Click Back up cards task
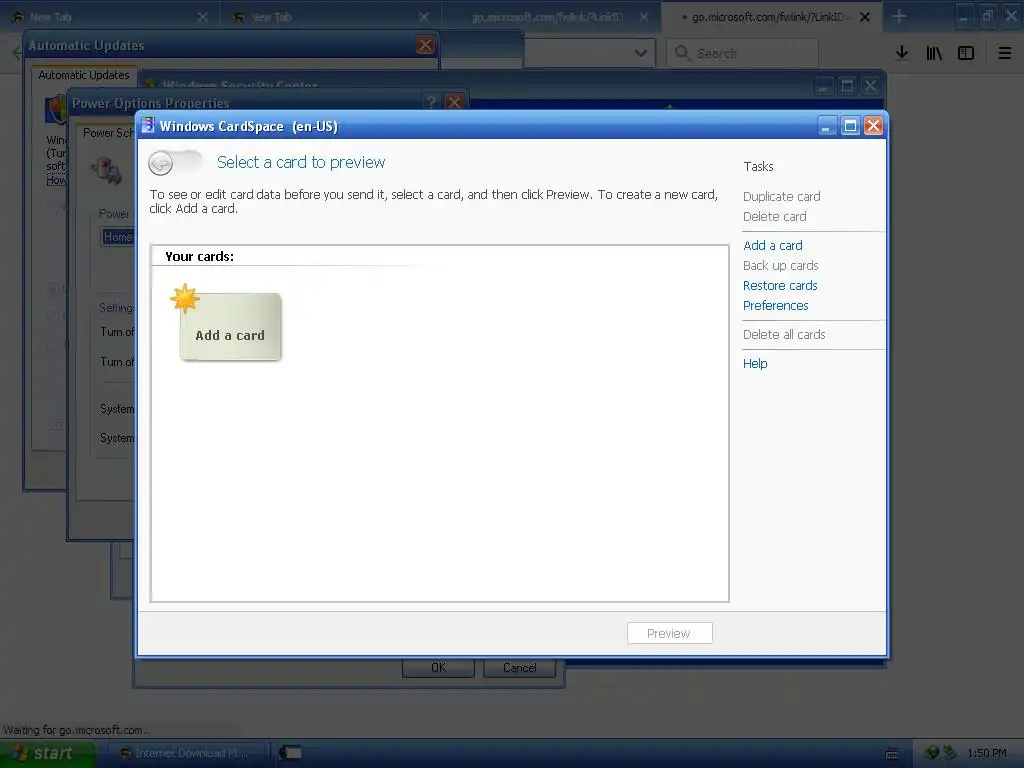Image resolution: width=1024 pixels, height=768 pixels. tap(780, 266)
